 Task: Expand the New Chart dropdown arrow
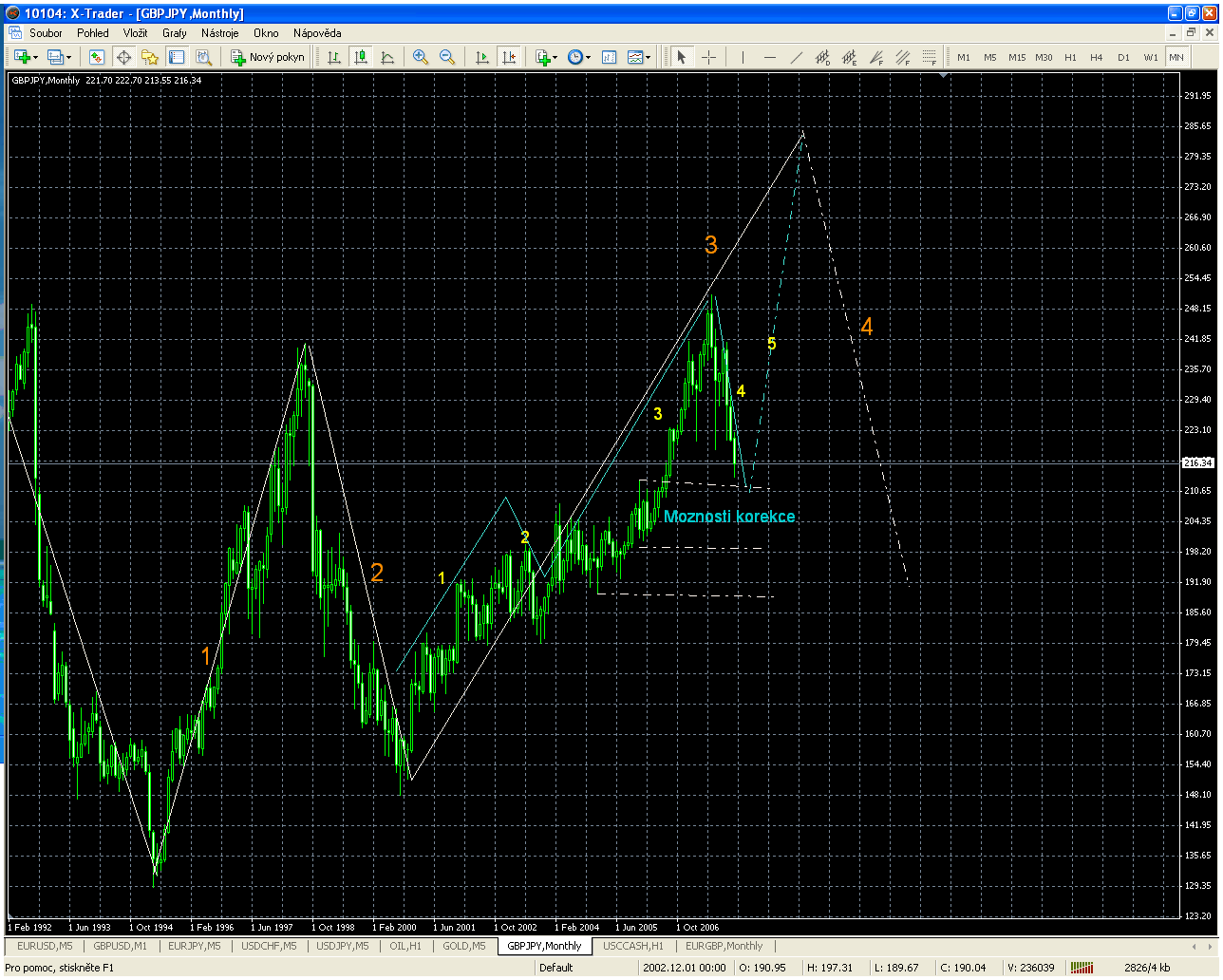tap(36, 57)
